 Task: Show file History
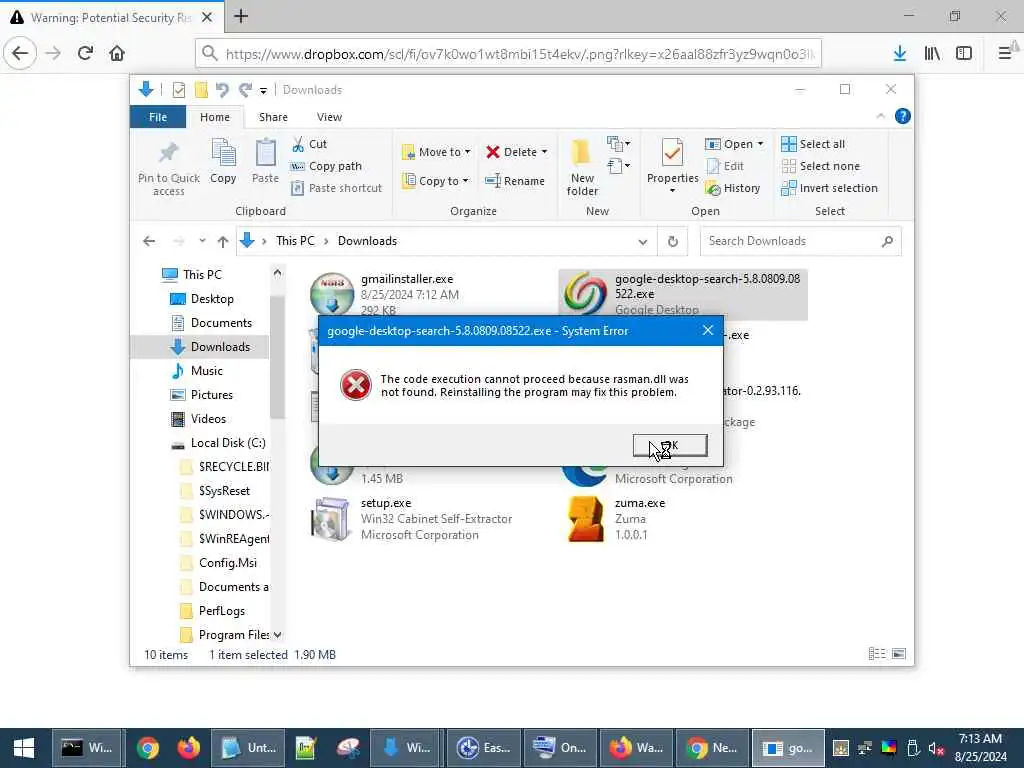733,188
